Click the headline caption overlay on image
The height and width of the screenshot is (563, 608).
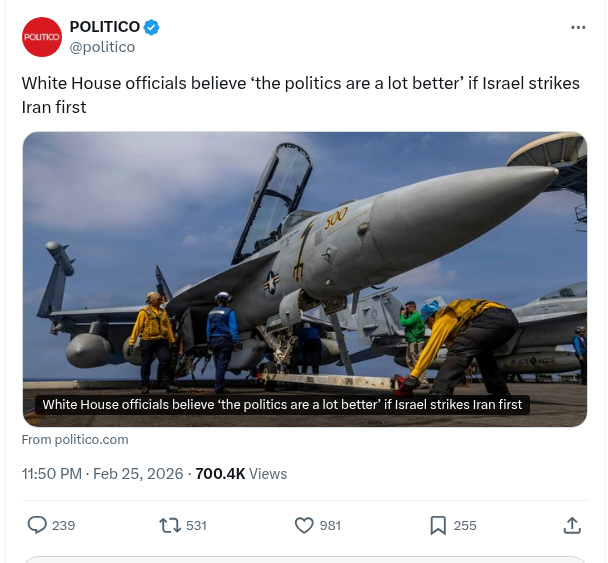tap(282, 405)
